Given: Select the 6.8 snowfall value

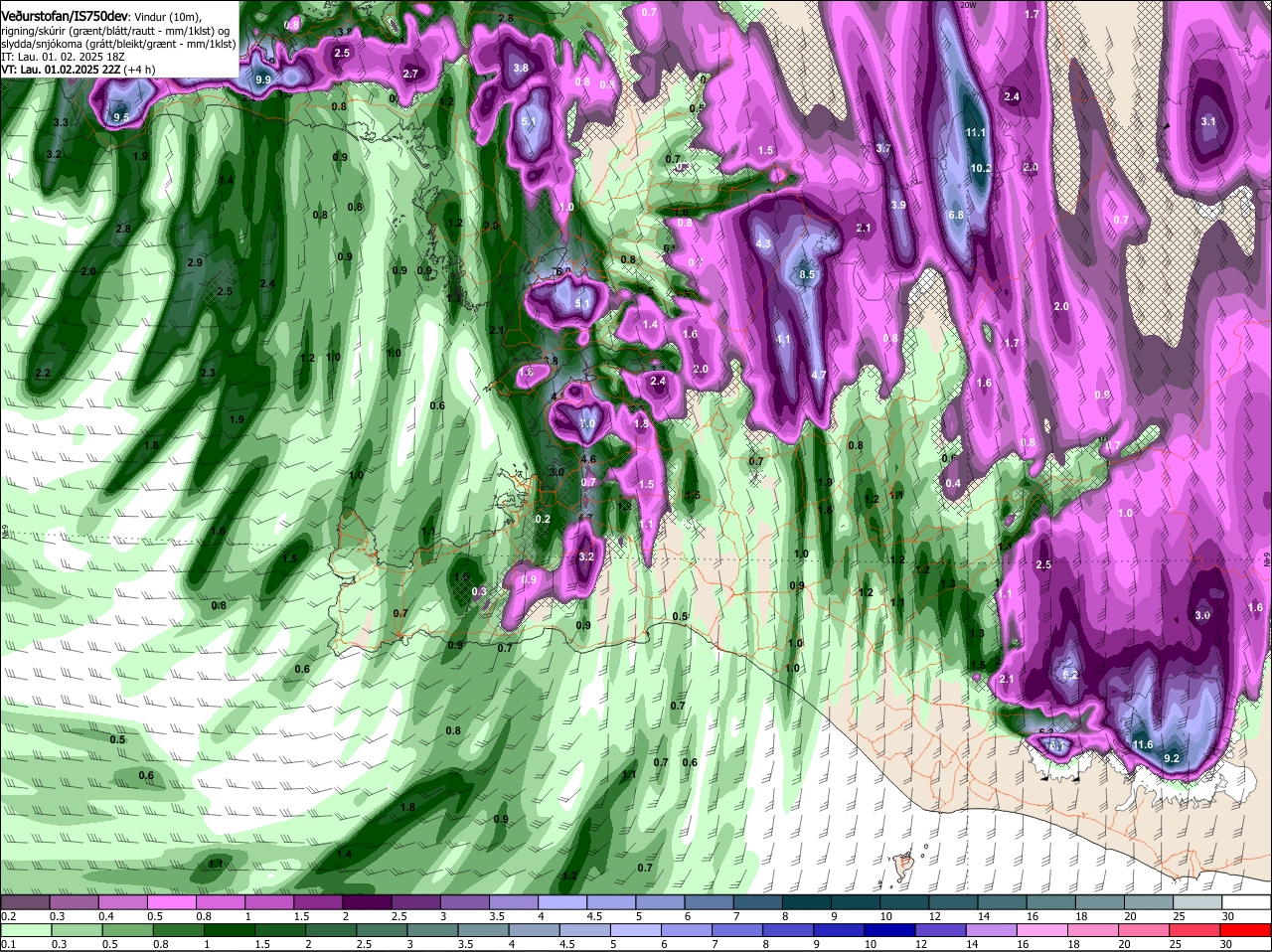Looking at the screenshot, I should click(x=957, y=215).
